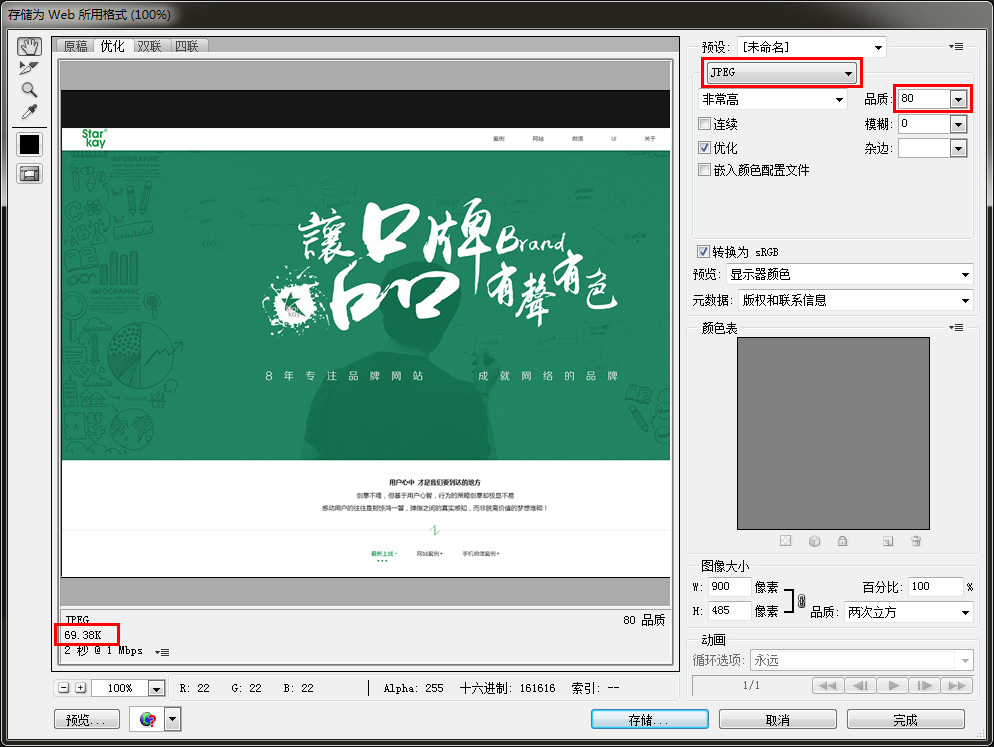Screen dimensions: 994x747
Task: Open the preset panel flyout menu icon
Action: coord(957,47)
